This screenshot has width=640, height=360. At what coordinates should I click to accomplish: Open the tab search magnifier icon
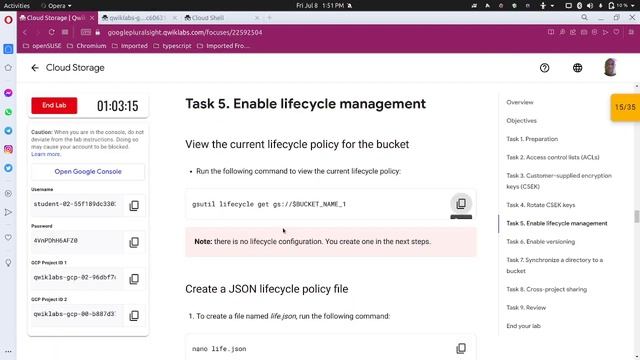584,18
